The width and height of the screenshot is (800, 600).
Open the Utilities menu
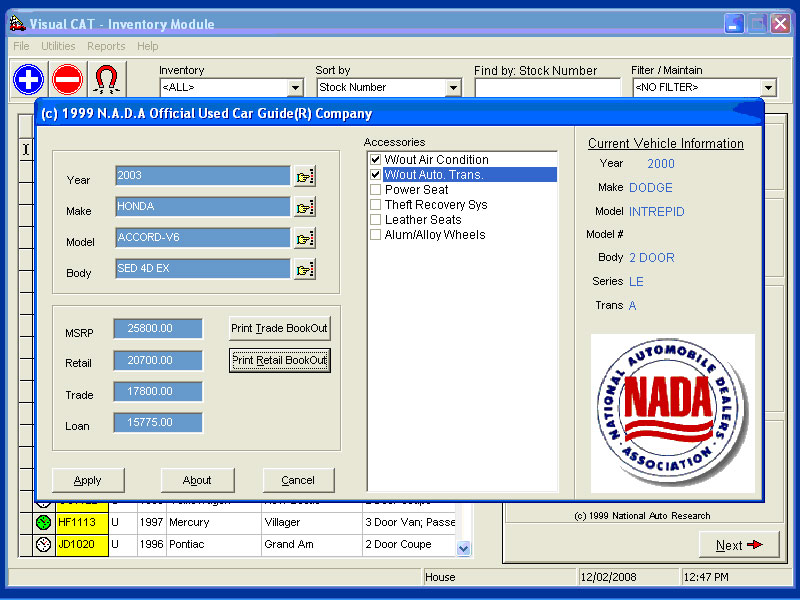[58, 46]
